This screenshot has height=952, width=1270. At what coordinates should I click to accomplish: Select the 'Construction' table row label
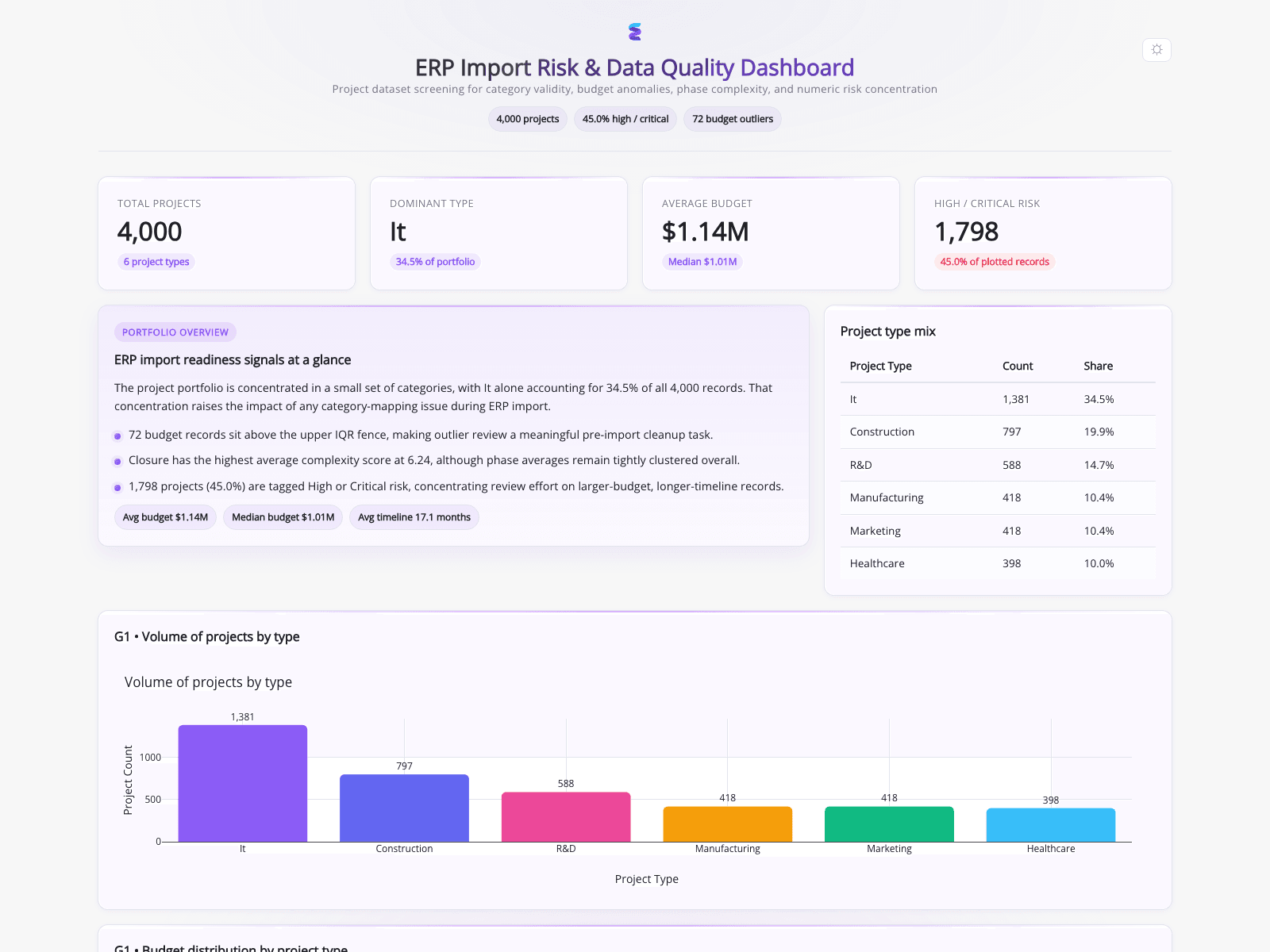coord(882,432)
